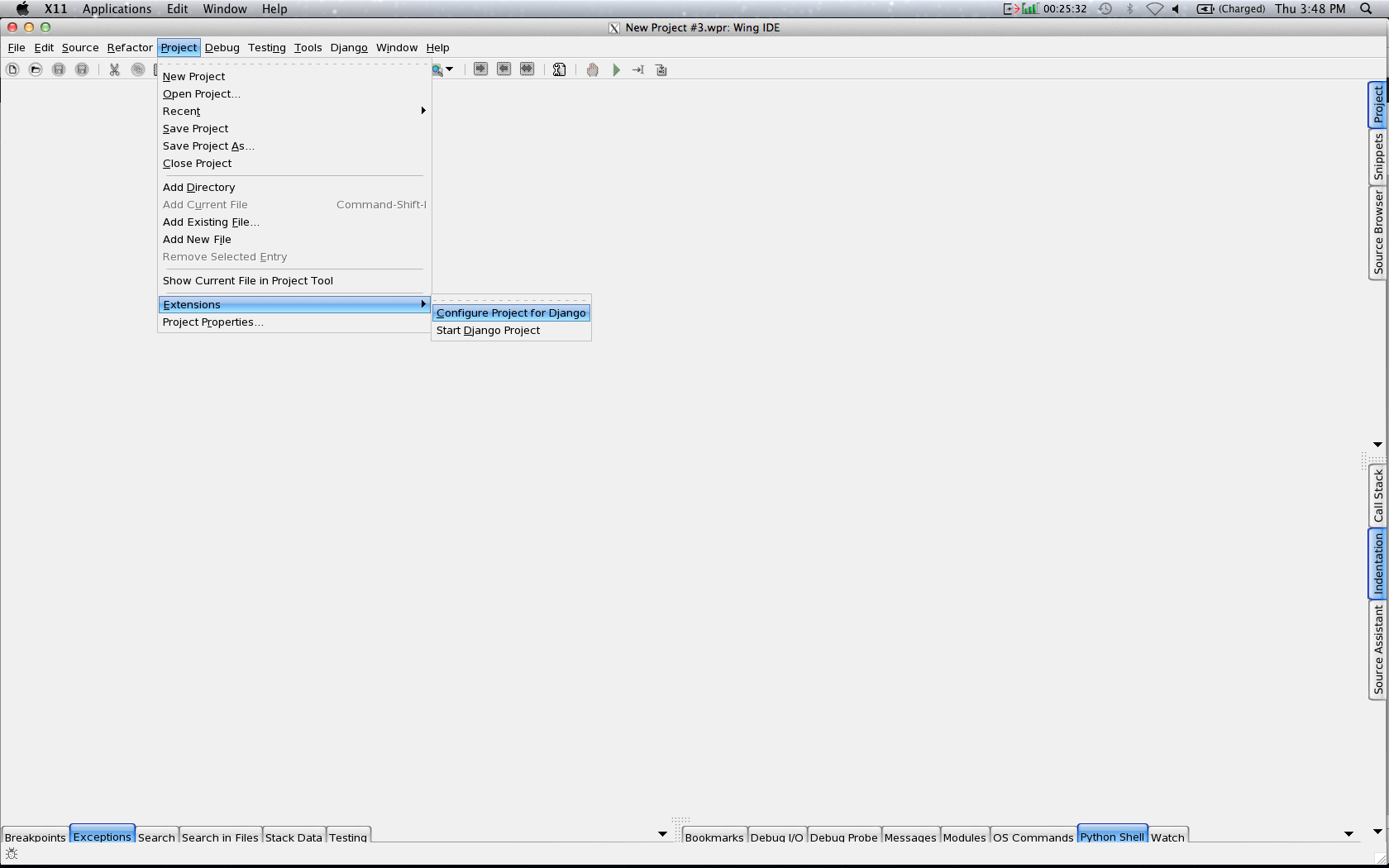Image resolution: width=1389 pixels, height=868 pixels.
Task: Switch to the Call Stack side tab
Action: click(x=1378, y=496)
